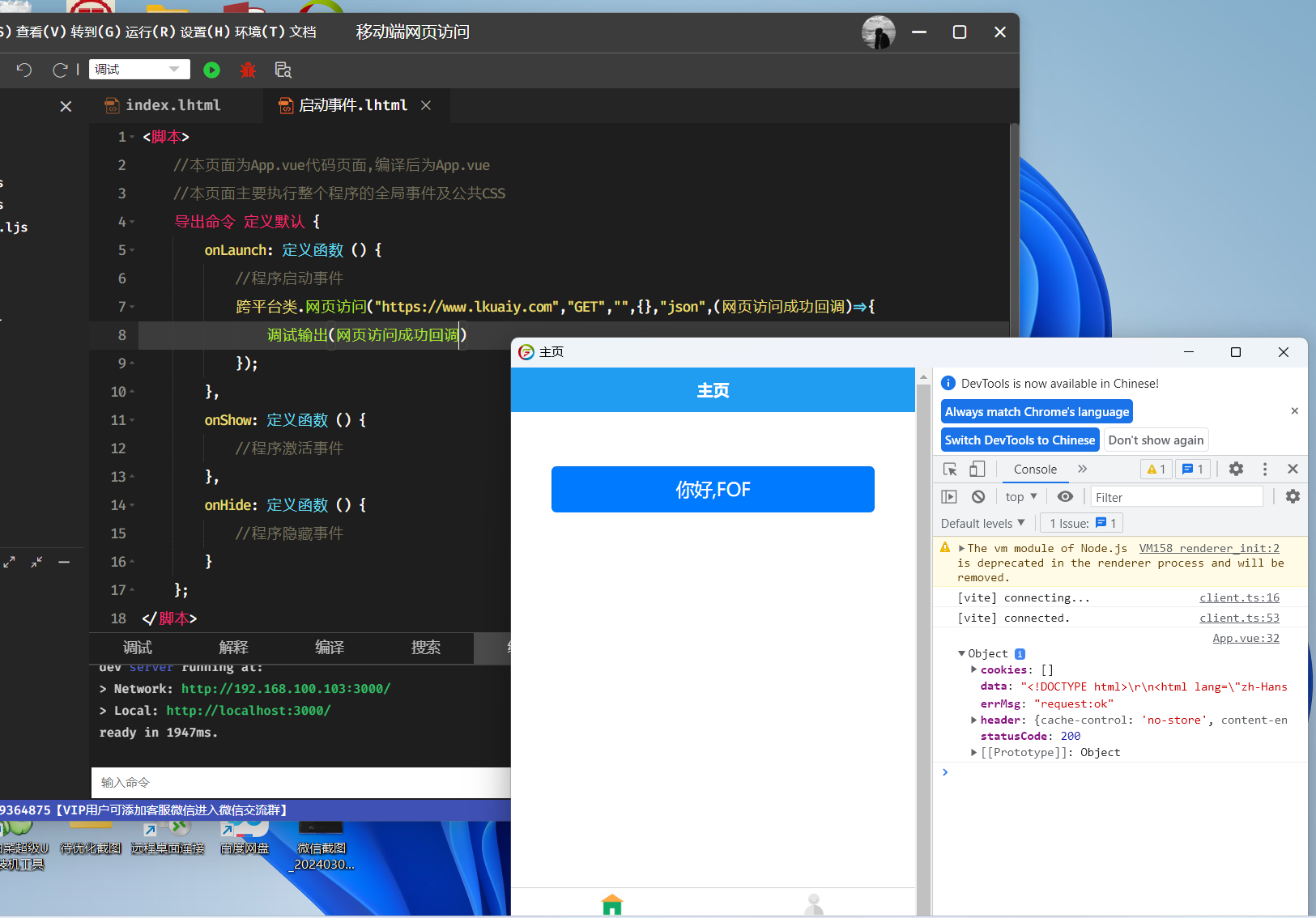Screen dimensions: 1316x918
Task: Click the redo arrow in IDE toolbar
Action: point(60,70)
